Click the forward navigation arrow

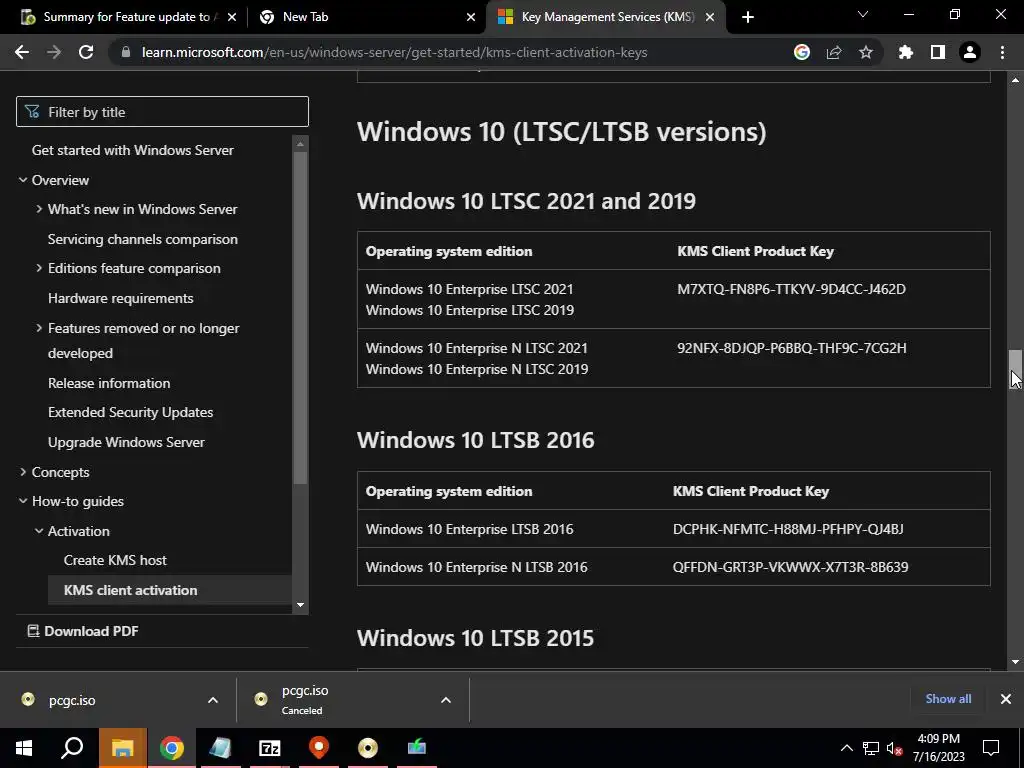54,52
